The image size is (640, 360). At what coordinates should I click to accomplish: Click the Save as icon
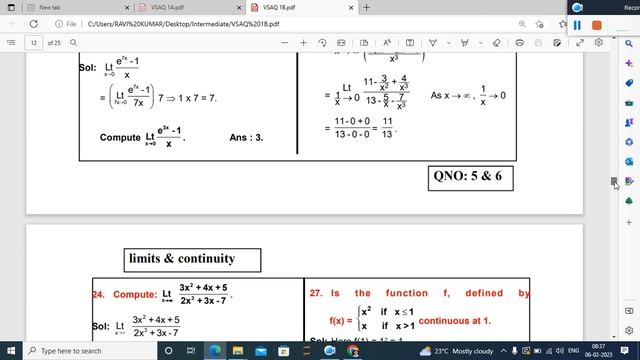tap(557, 42)
